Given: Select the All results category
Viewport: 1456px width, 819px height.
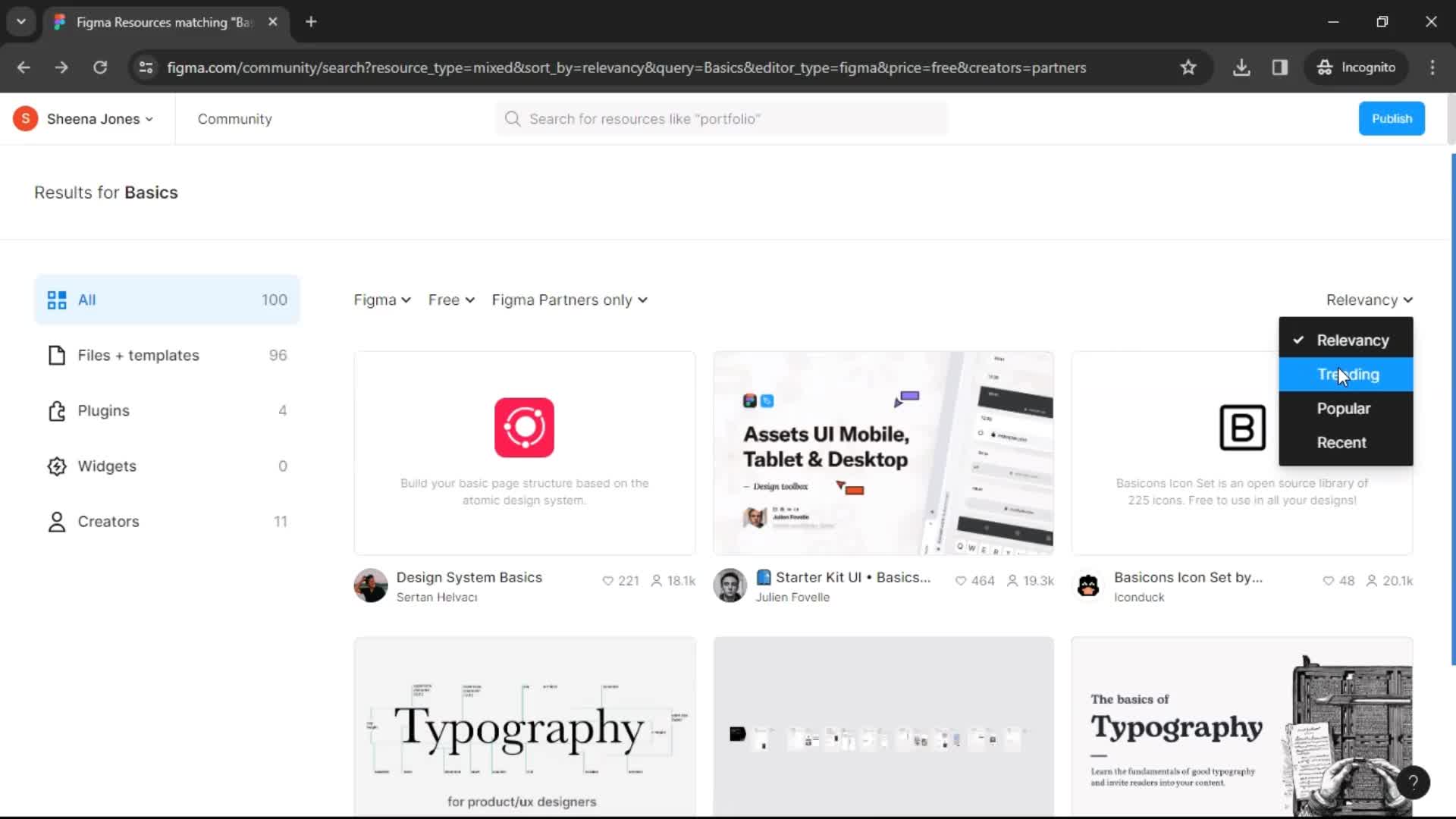Looking at the screenshot, I should 167,300.
